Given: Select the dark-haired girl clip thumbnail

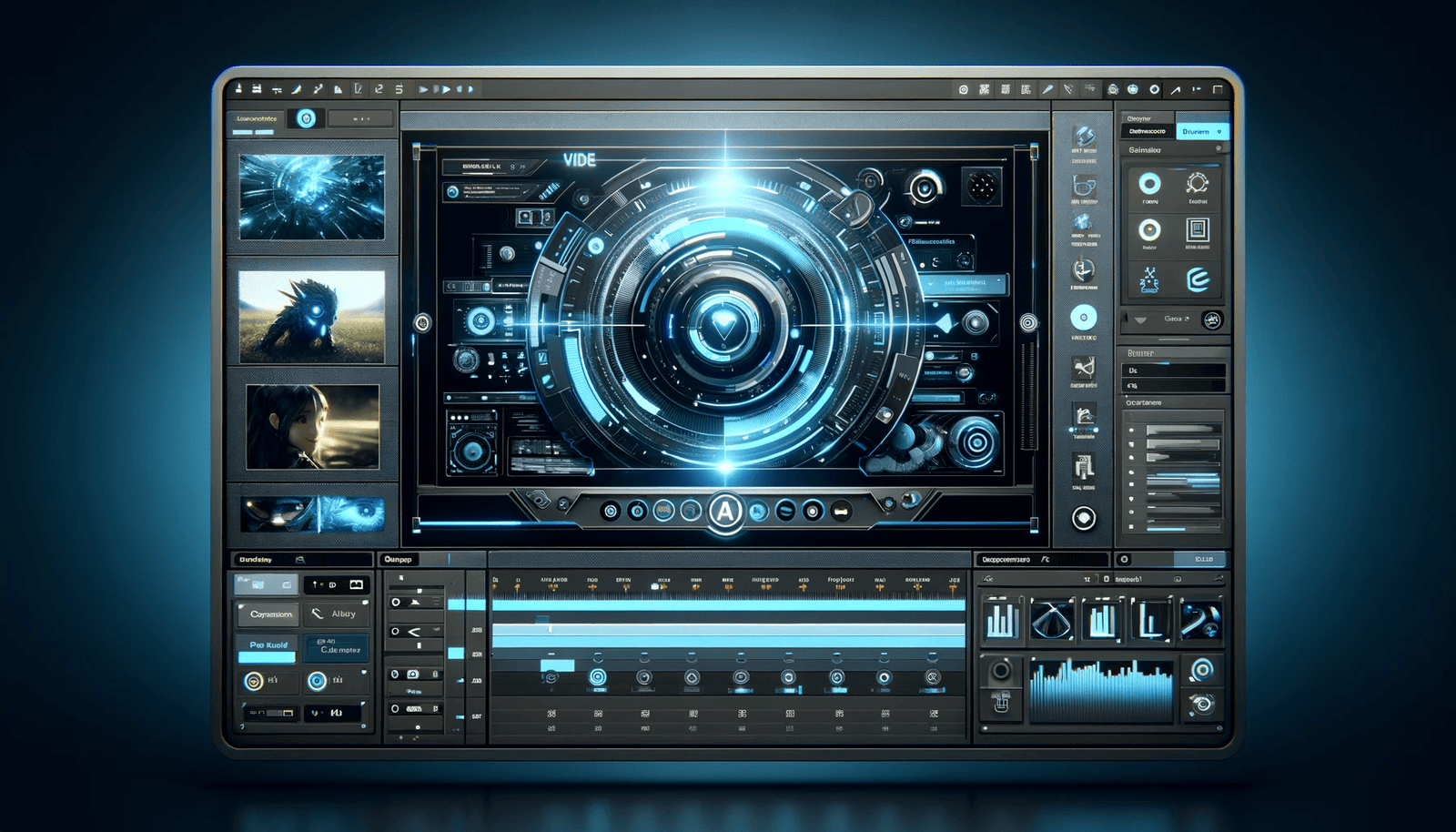Looking at the screenshot, I should (312, 427).
